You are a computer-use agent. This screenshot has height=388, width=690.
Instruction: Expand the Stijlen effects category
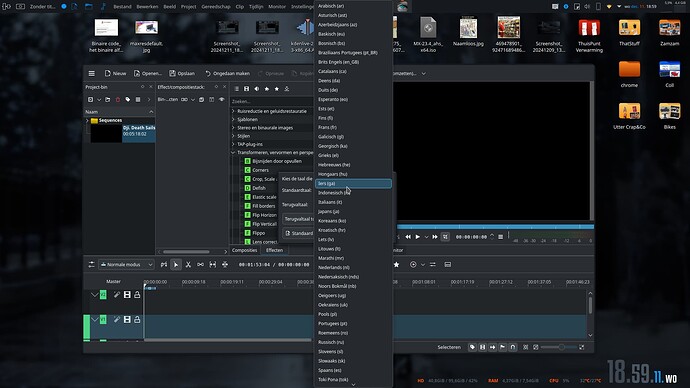(x=233, y=136)
